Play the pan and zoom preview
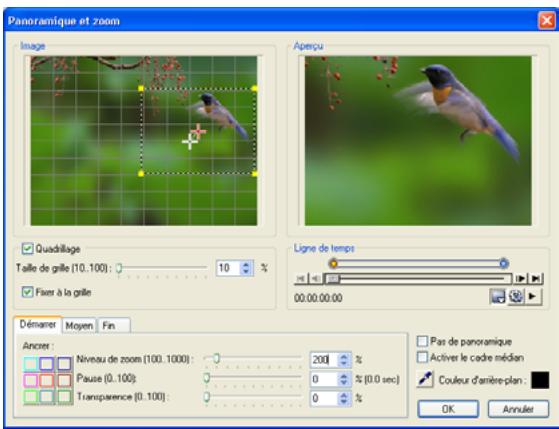Viewport: 559px width, 429px height. coord(533,296)
